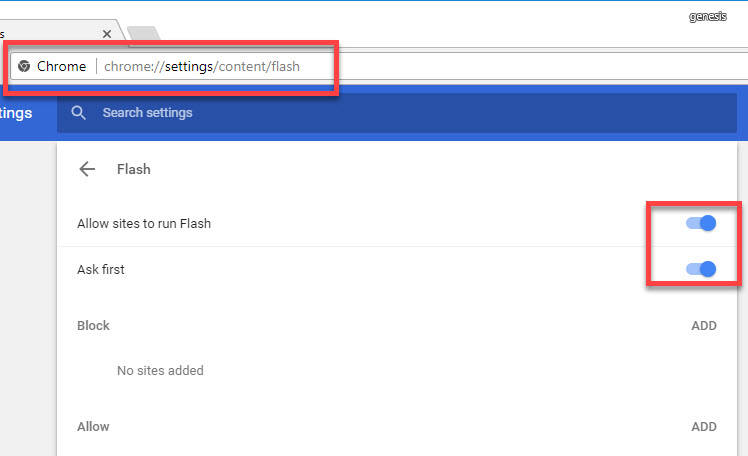748x456 pixels.
Task: Click the Flash page heading
Action: click(x=134, y=169)
